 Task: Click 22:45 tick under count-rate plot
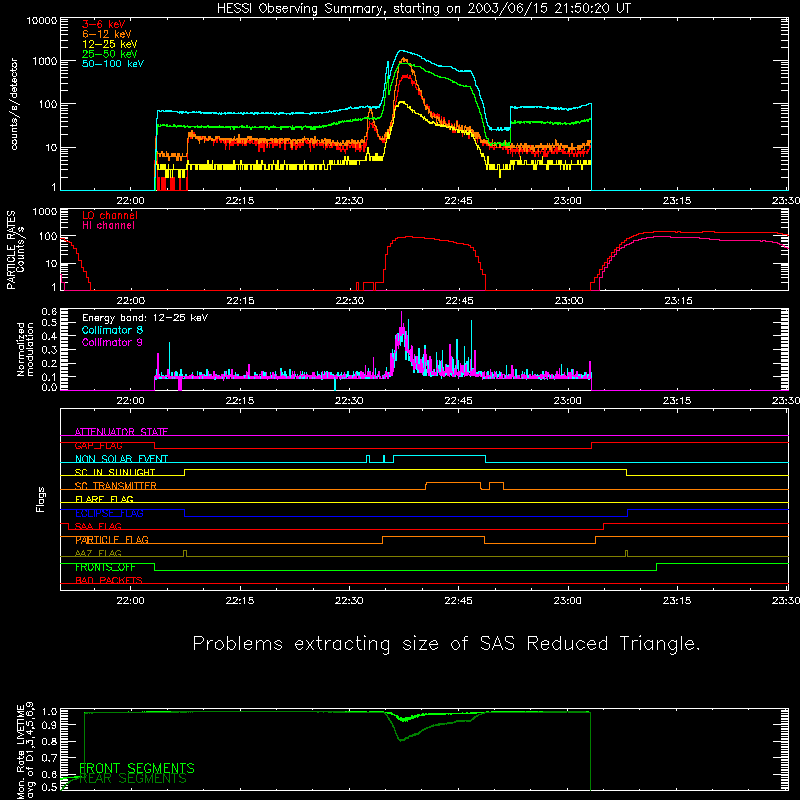(458, 201)
